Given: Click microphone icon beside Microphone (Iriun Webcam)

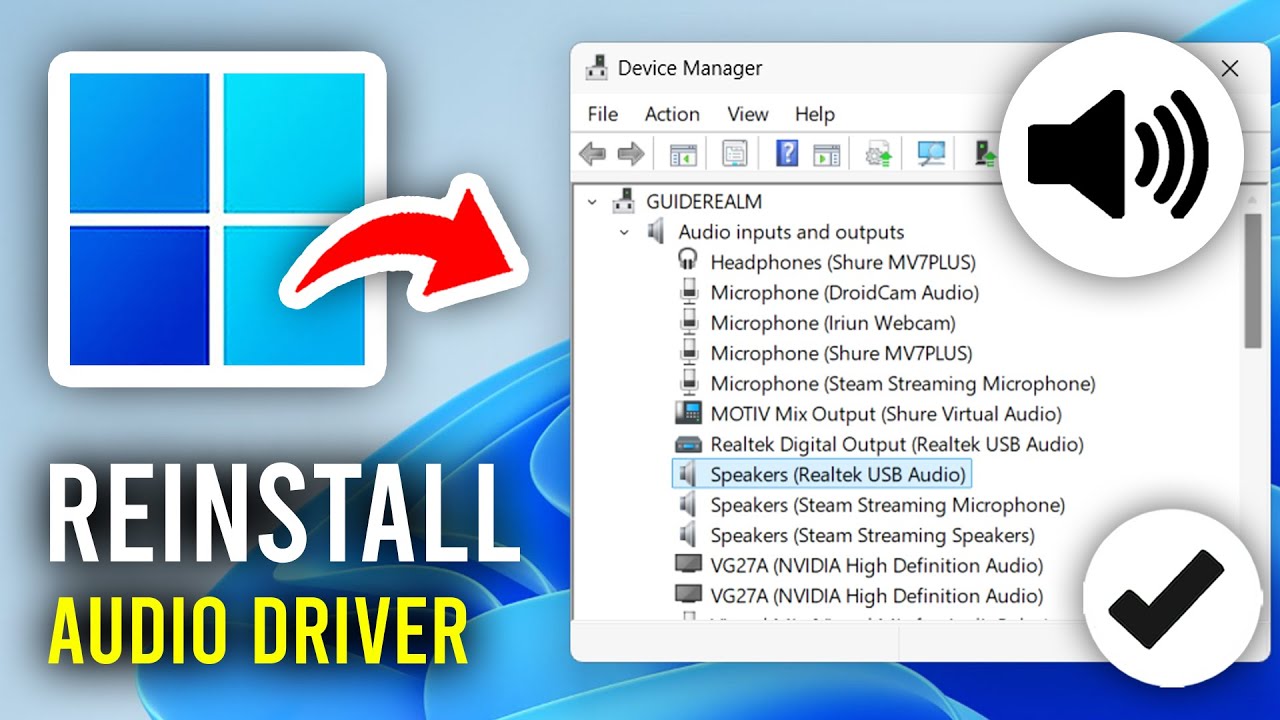Looking at the screenshot, I should [688, 322].
